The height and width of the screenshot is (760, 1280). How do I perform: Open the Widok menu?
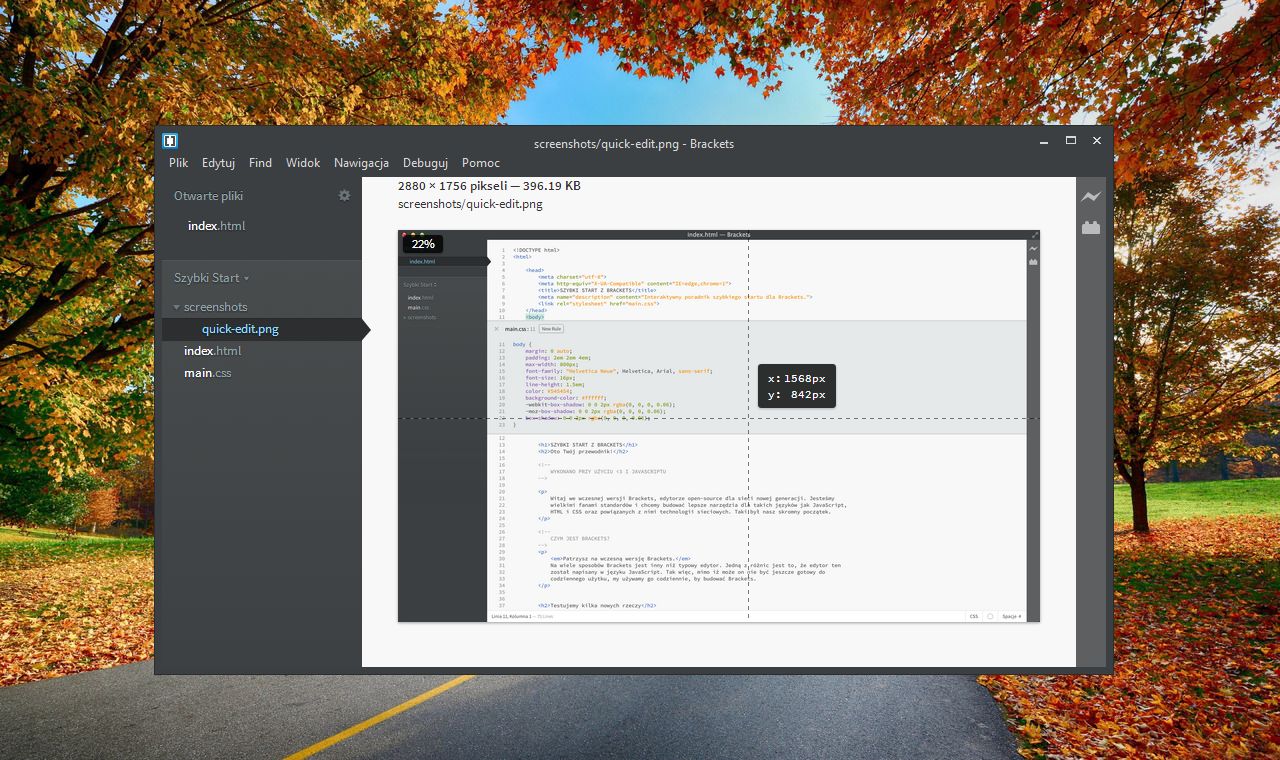(x=303, y=163)
